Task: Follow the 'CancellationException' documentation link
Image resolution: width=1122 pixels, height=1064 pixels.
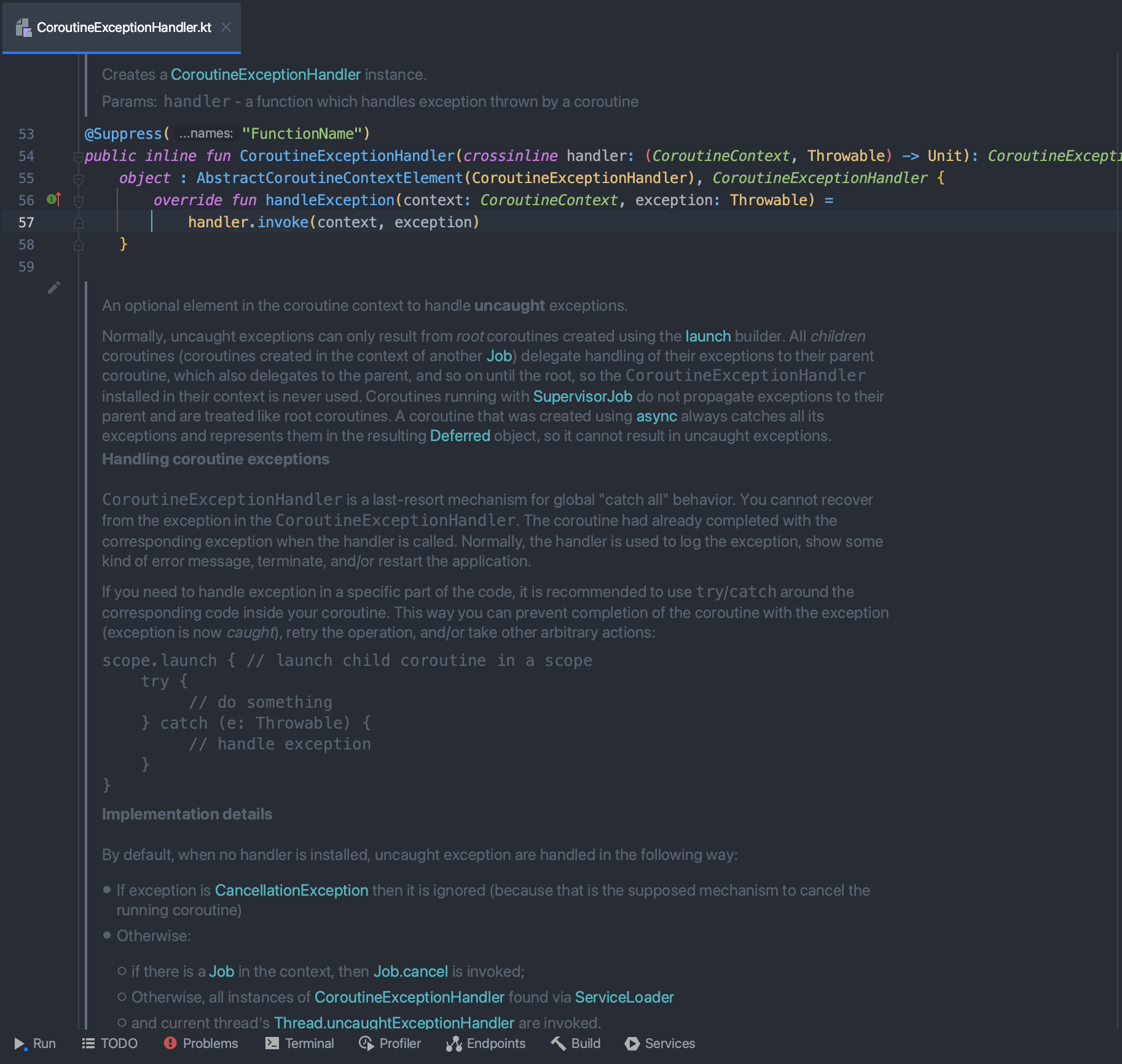Action: point(291,890)
